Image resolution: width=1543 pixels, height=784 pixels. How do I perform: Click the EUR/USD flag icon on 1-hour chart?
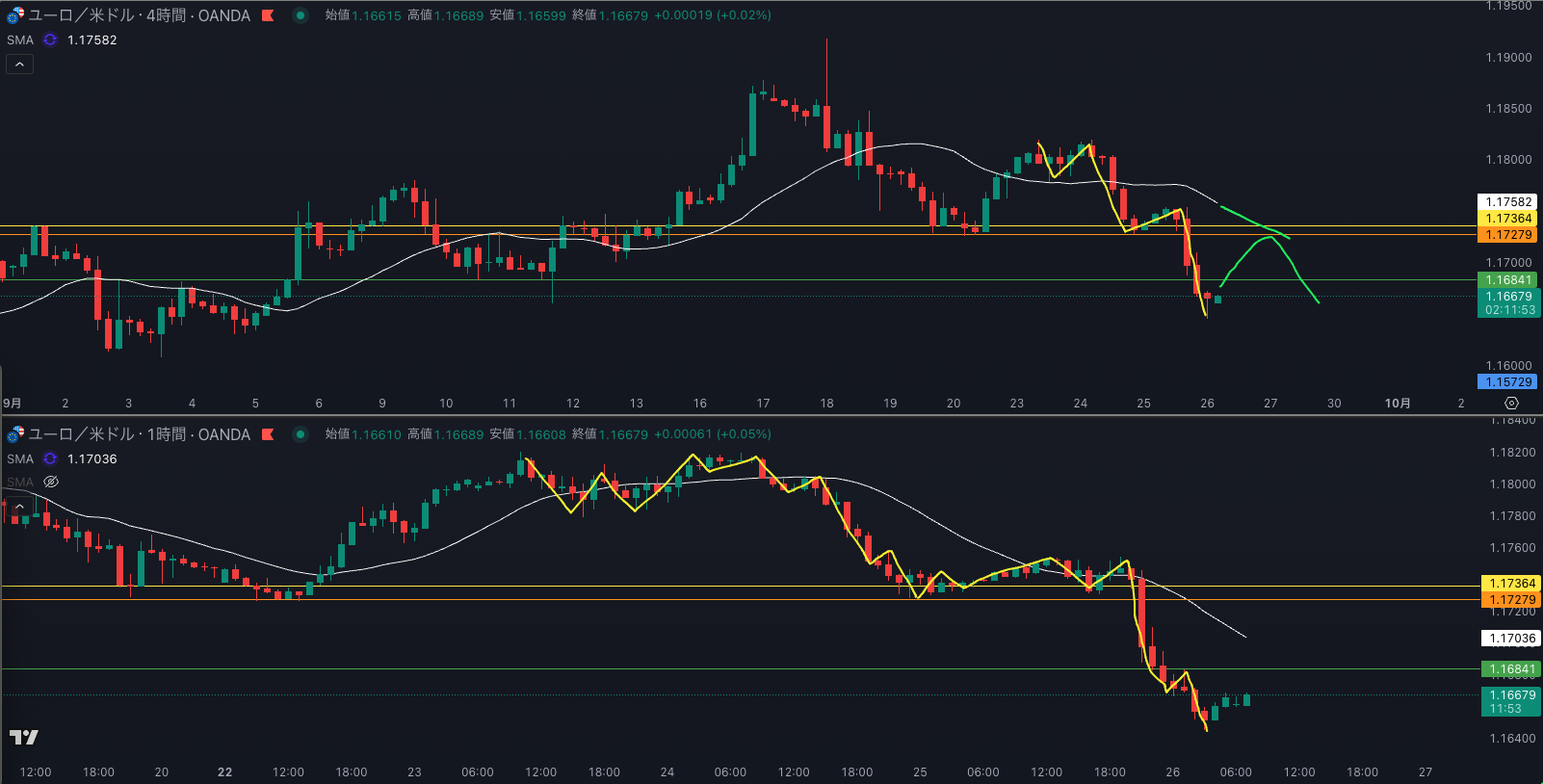15,434
